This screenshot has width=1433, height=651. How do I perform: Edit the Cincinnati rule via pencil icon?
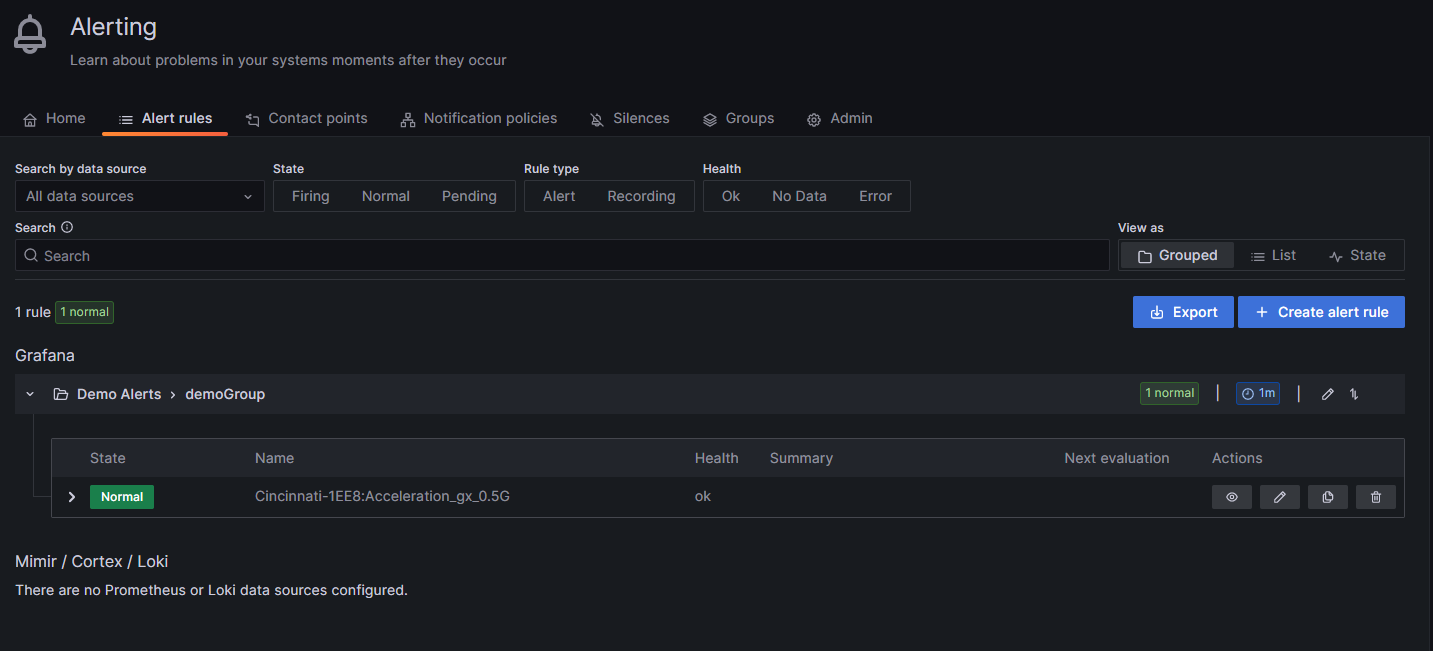tap(1280, 497)
